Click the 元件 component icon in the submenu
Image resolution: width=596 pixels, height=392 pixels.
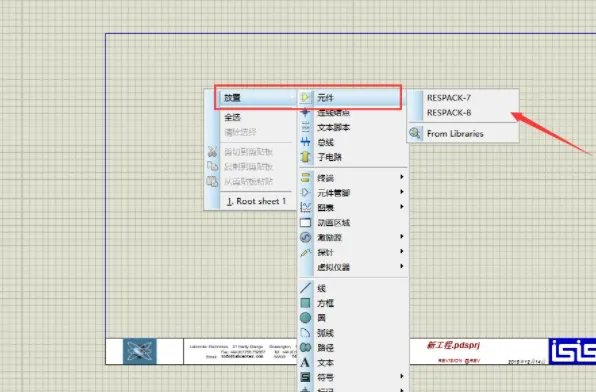[305, 98]
